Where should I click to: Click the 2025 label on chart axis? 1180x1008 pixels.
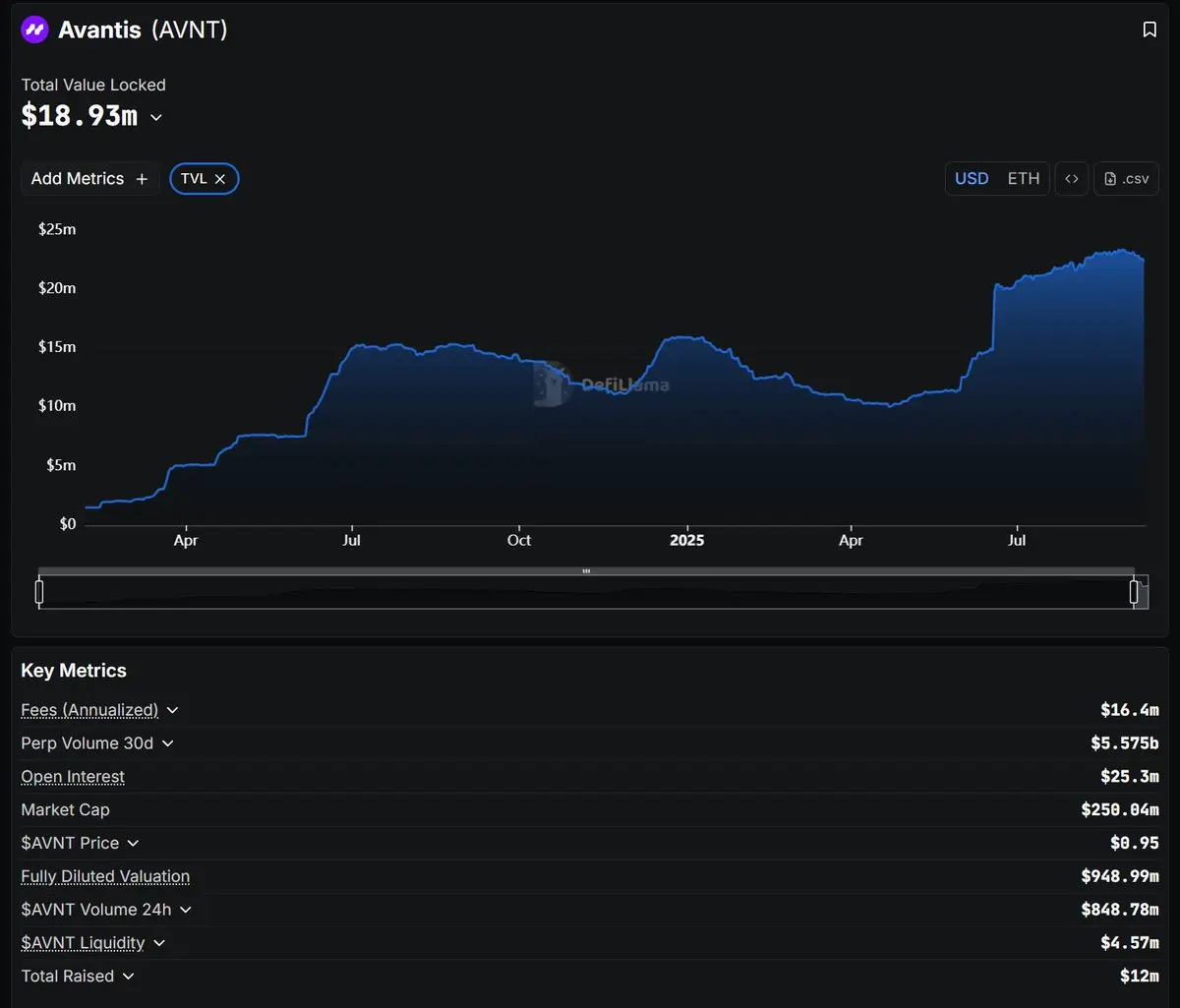point(686,541)
